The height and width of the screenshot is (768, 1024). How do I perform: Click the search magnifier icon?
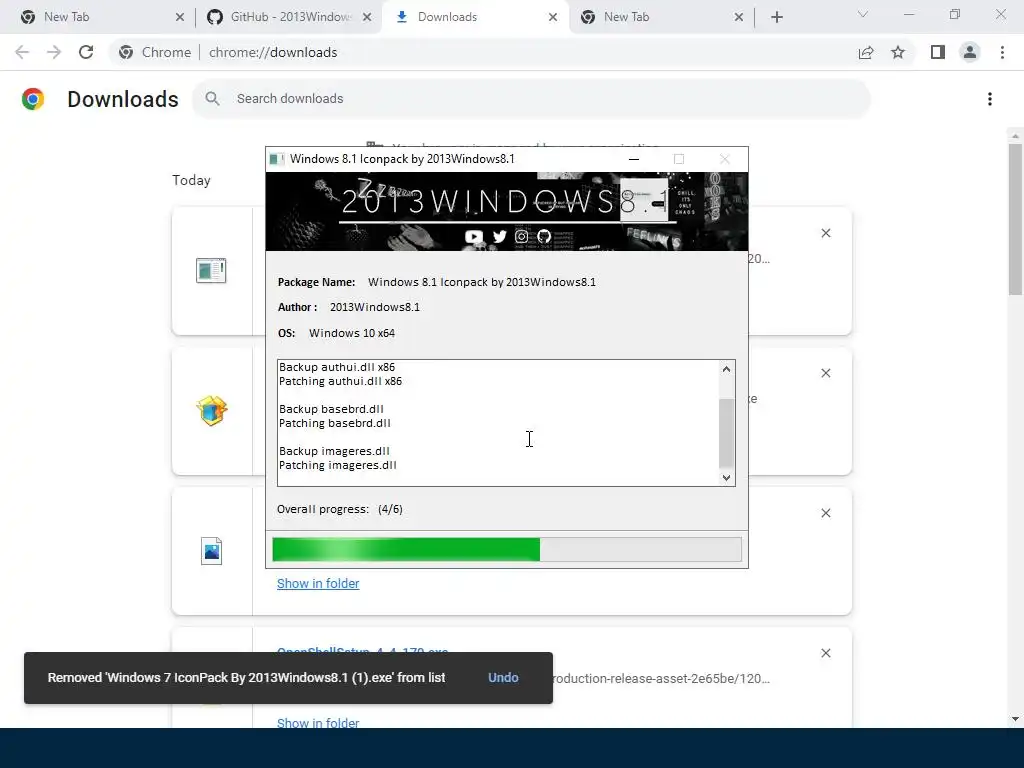212,99
